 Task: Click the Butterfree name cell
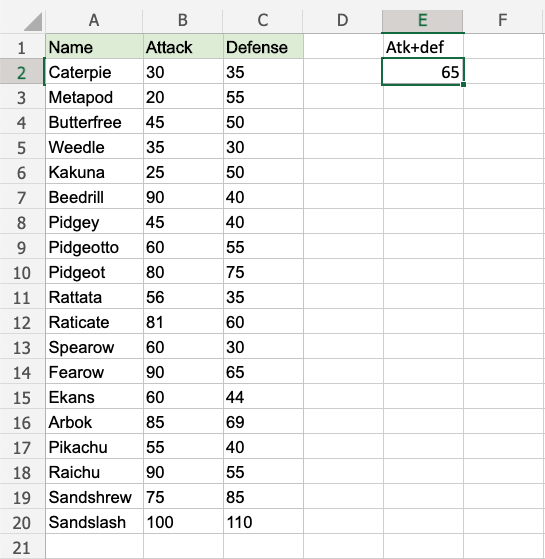94,122
